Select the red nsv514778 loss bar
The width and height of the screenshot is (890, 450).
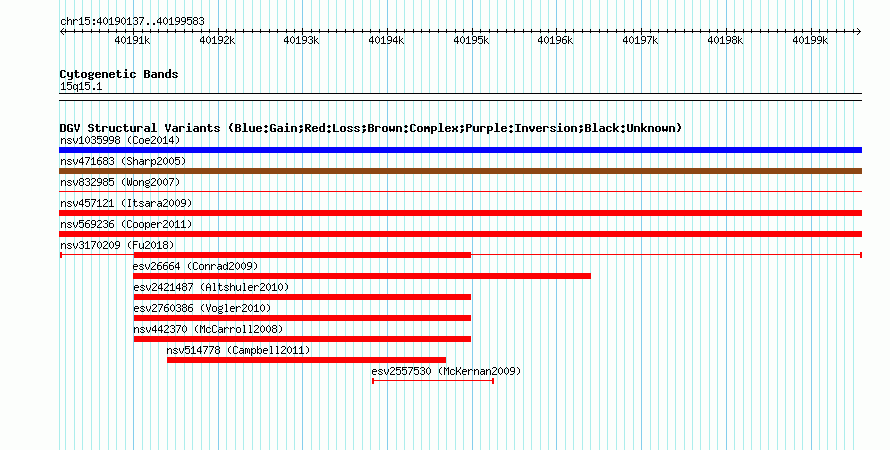tap(307, 360)
